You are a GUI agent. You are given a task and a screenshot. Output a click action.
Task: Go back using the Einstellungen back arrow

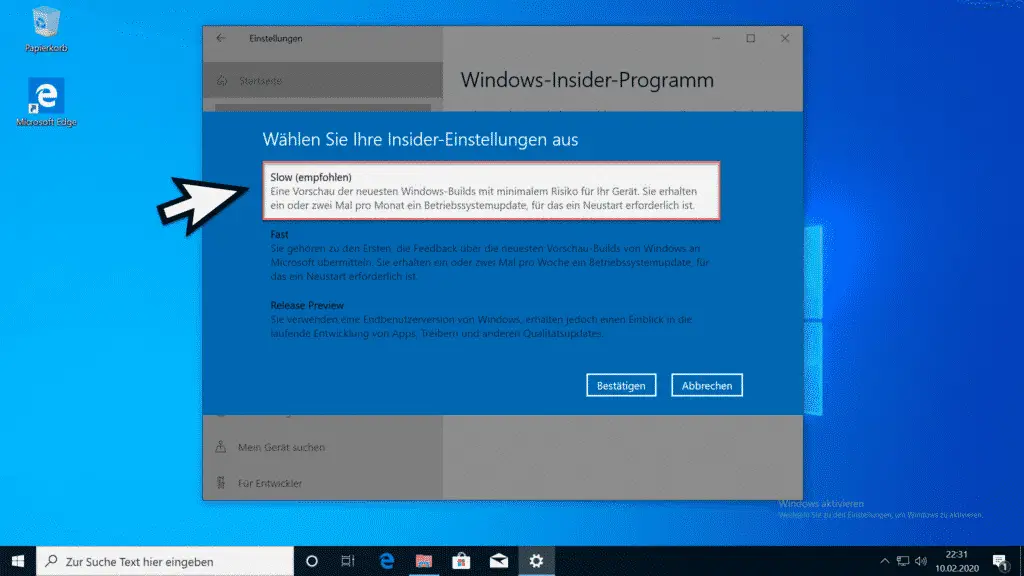click(221, 38)
